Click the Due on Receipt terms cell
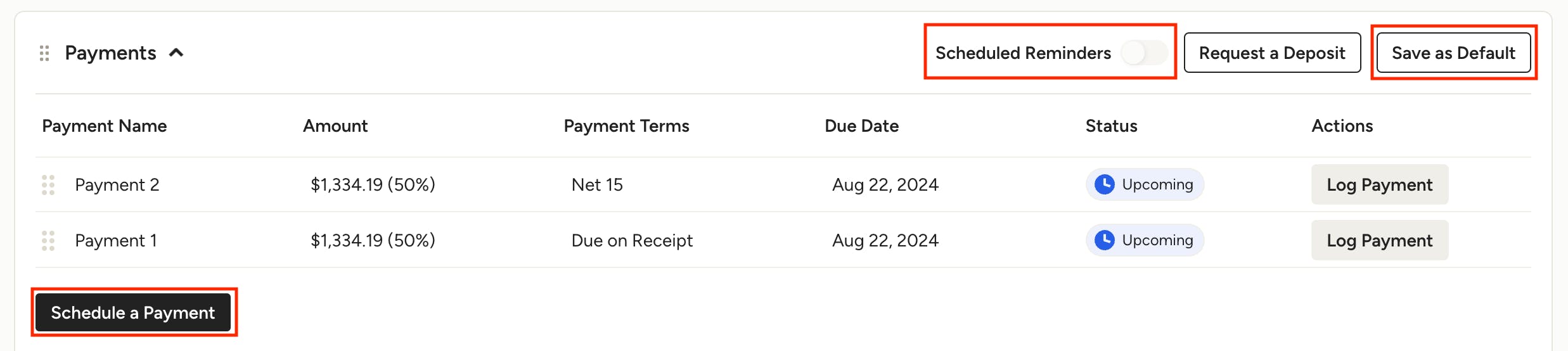Screen dimensions: 1568x351 632,241
